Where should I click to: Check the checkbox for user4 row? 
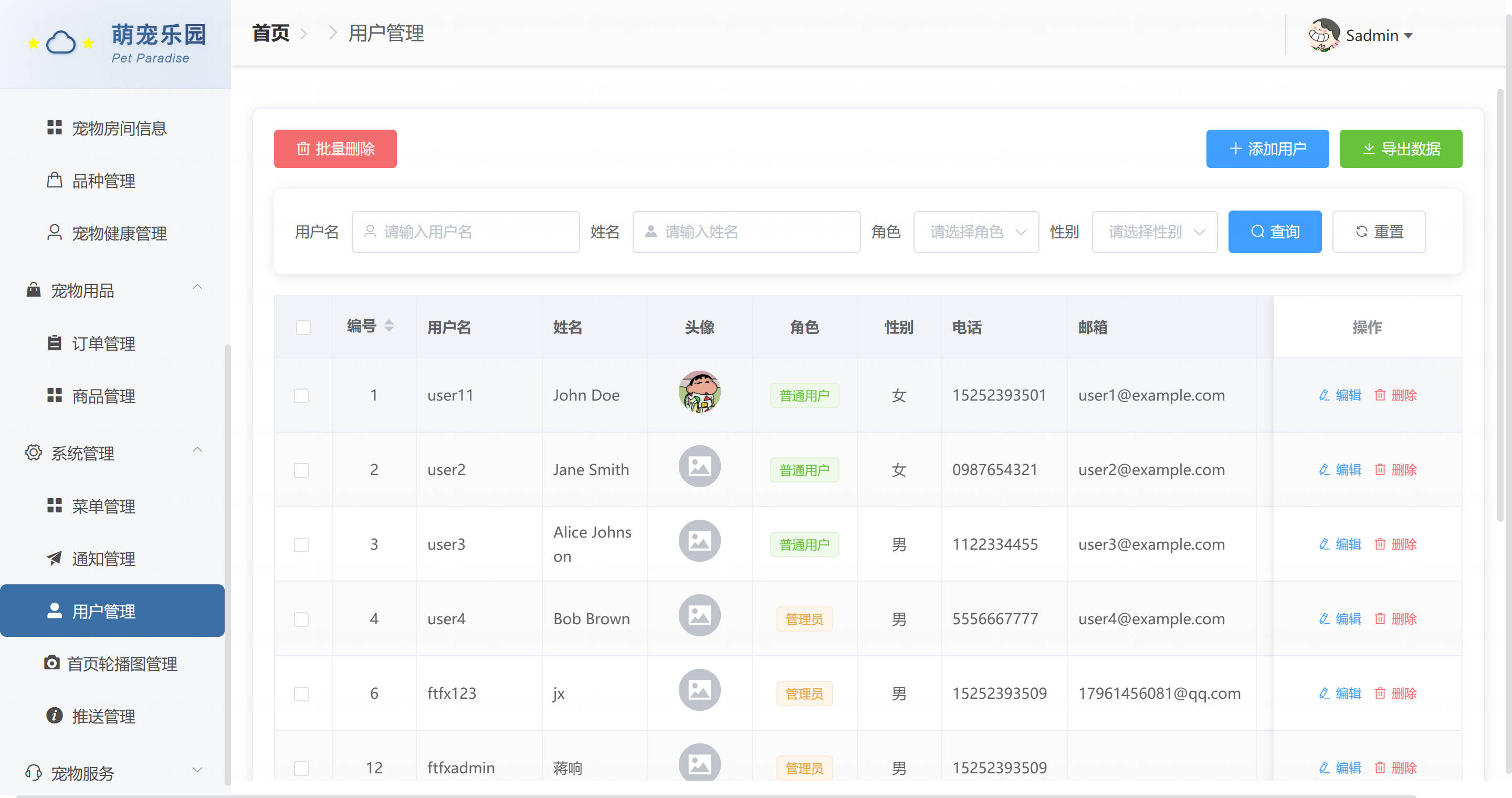pos(301,619)
